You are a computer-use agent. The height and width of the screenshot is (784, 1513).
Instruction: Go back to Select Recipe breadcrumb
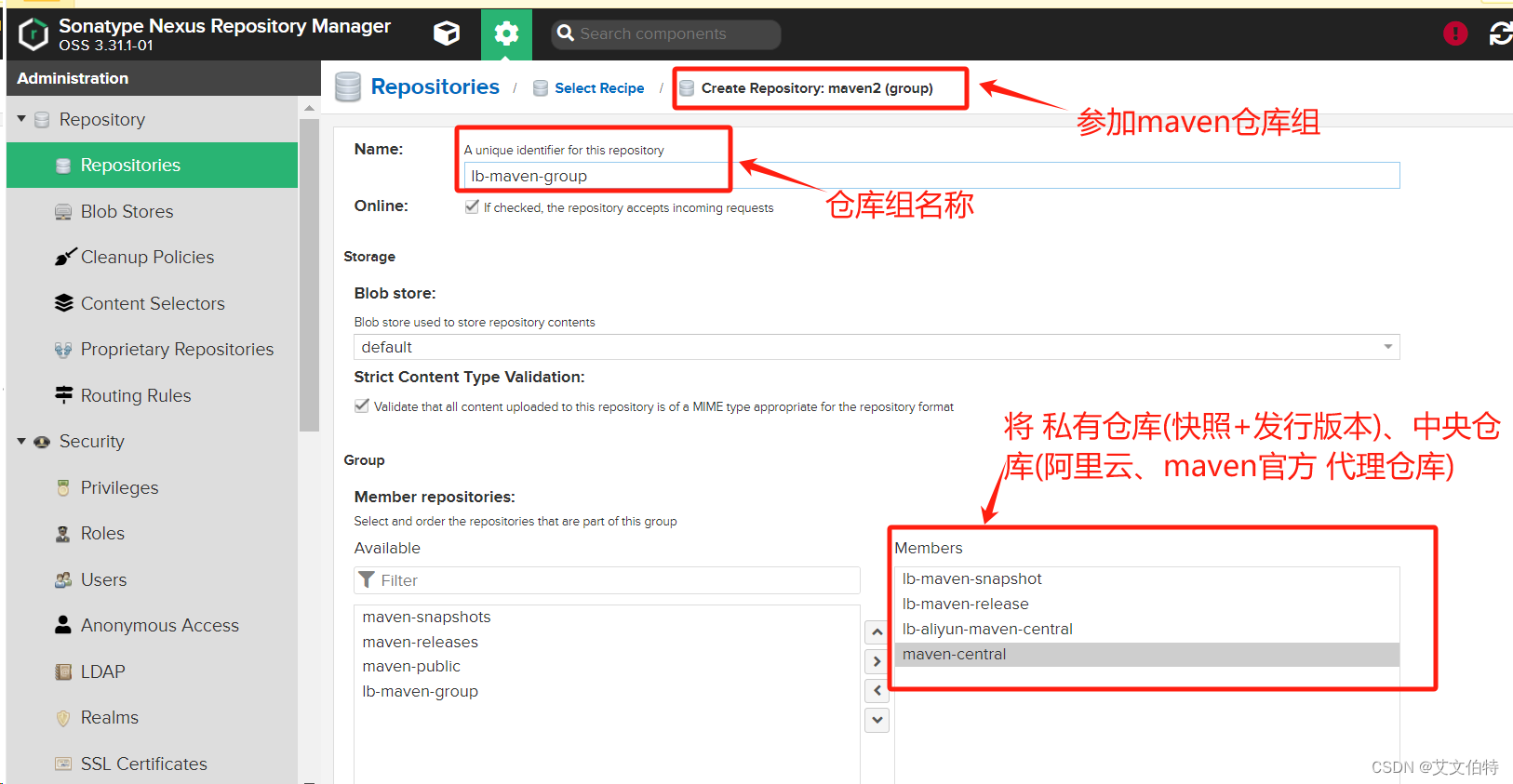599,87
